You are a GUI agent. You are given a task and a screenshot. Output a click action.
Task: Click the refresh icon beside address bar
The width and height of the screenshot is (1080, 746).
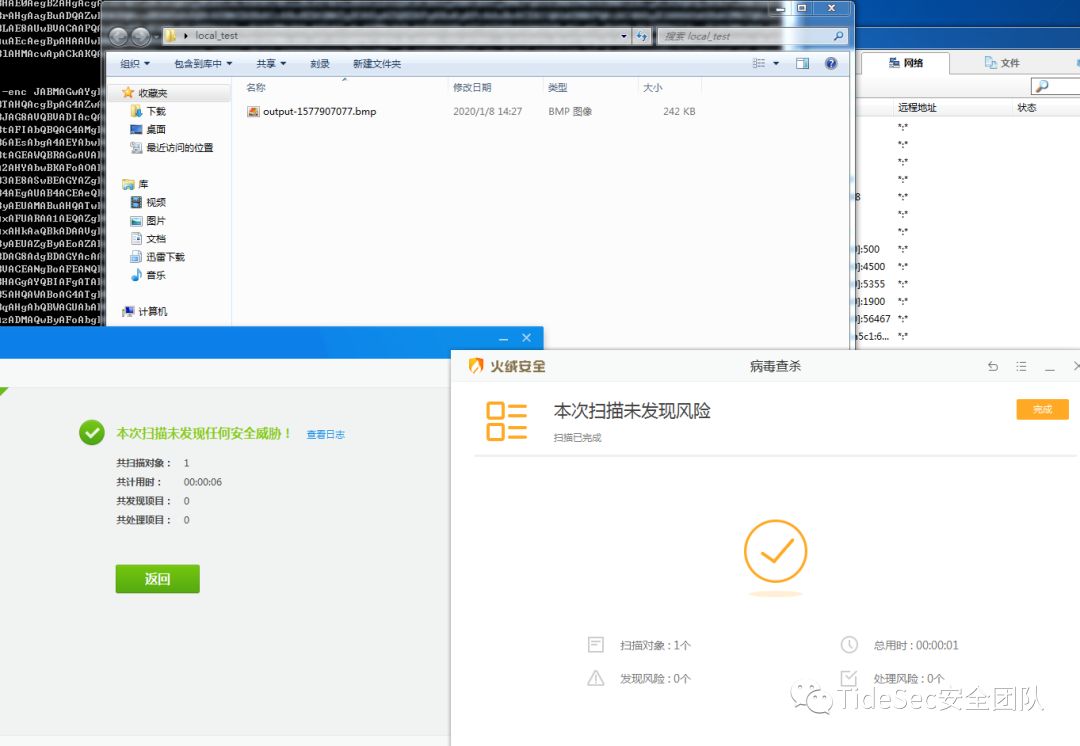tap(641, 36)
